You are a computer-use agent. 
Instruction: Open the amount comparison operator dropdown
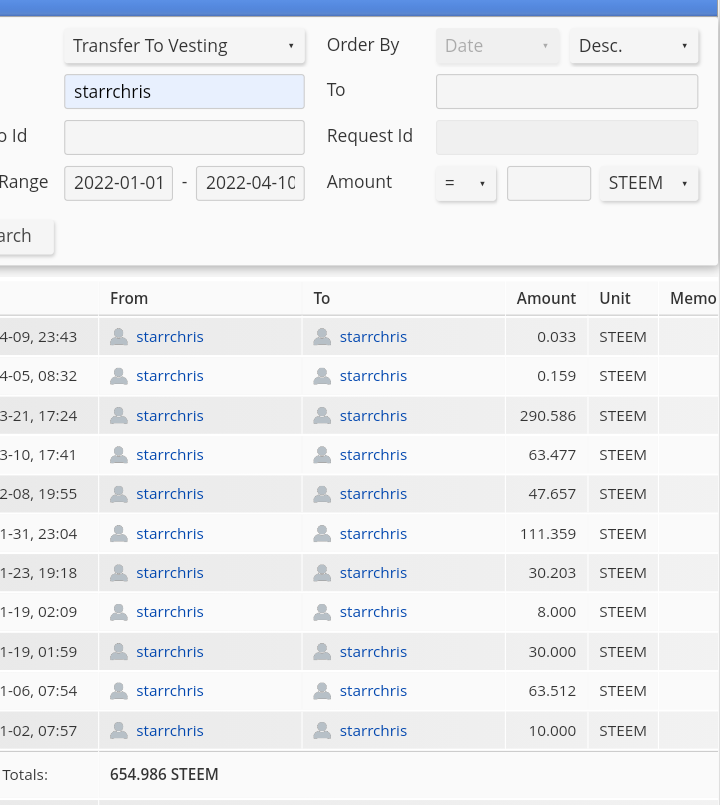466,183
